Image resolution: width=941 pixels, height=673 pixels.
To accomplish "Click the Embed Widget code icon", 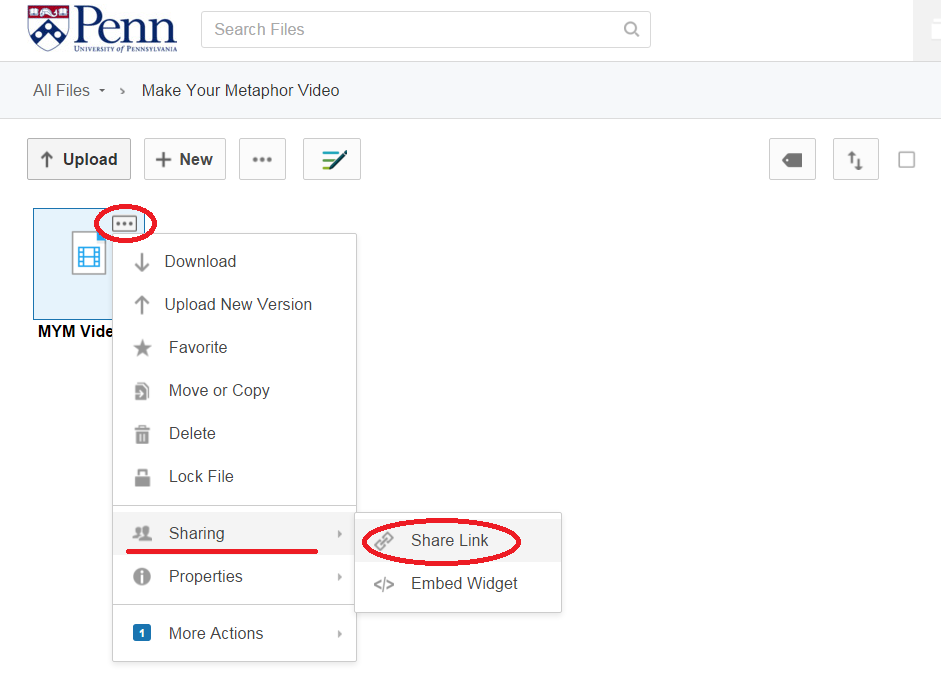I will [383, 584].
